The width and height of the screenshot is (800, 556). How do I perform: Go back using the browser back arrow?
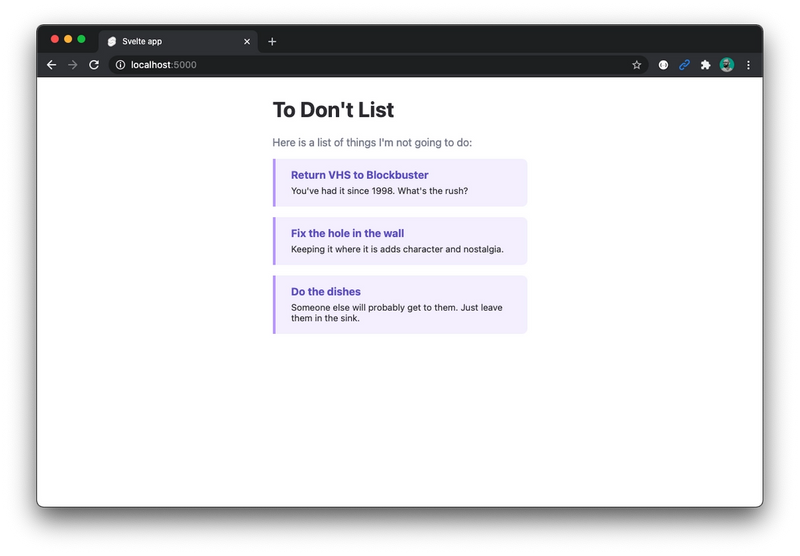tap(52, 65)
